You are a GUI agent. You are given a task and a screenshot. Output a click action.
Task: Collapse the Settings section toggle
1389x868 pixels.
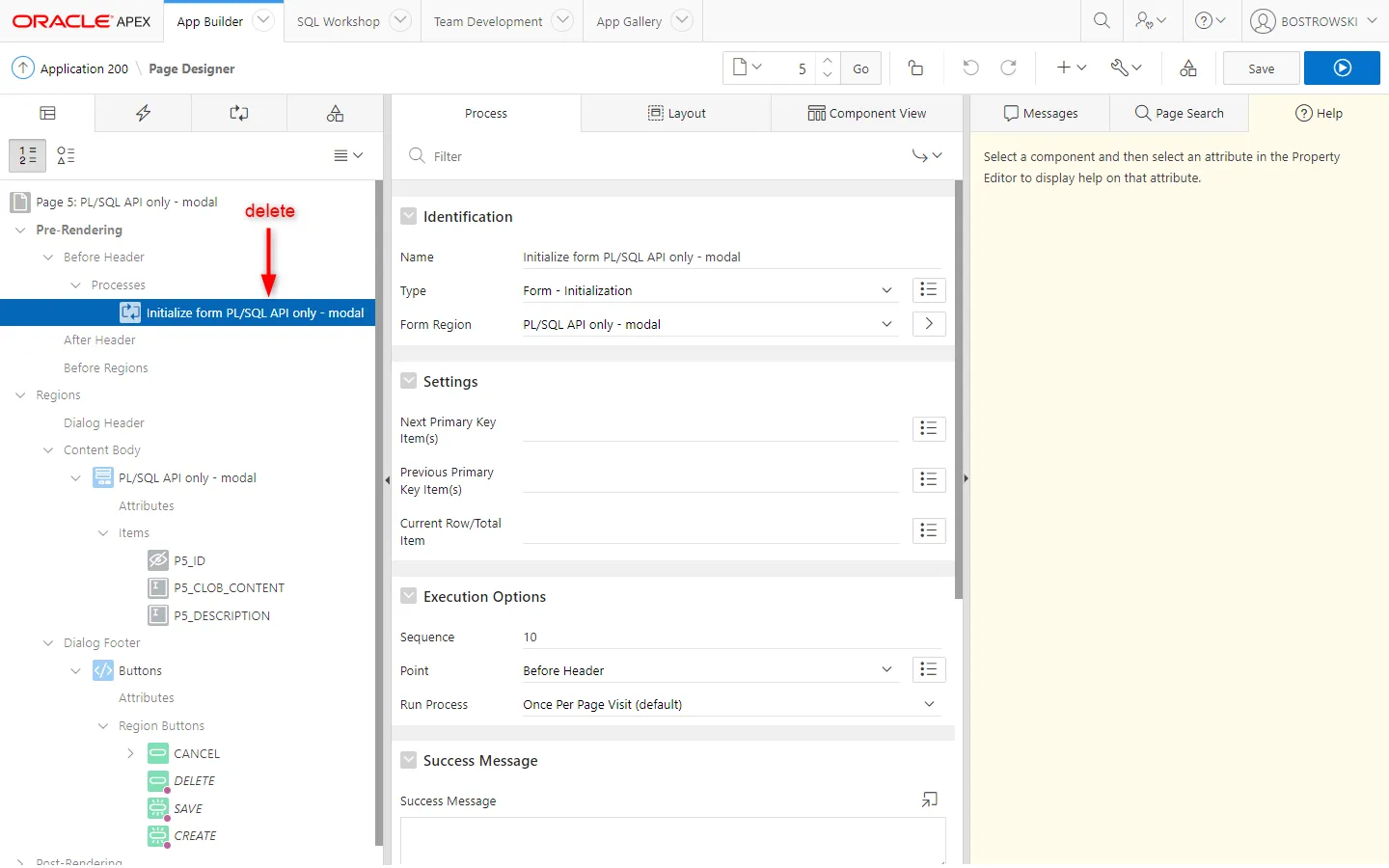point(409,382)
